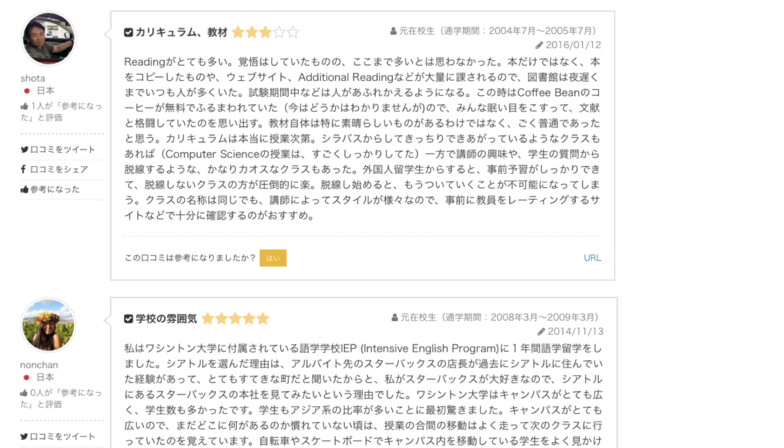
Task: Open nonchan's profile photo
Action: click(x=48, y=325)
